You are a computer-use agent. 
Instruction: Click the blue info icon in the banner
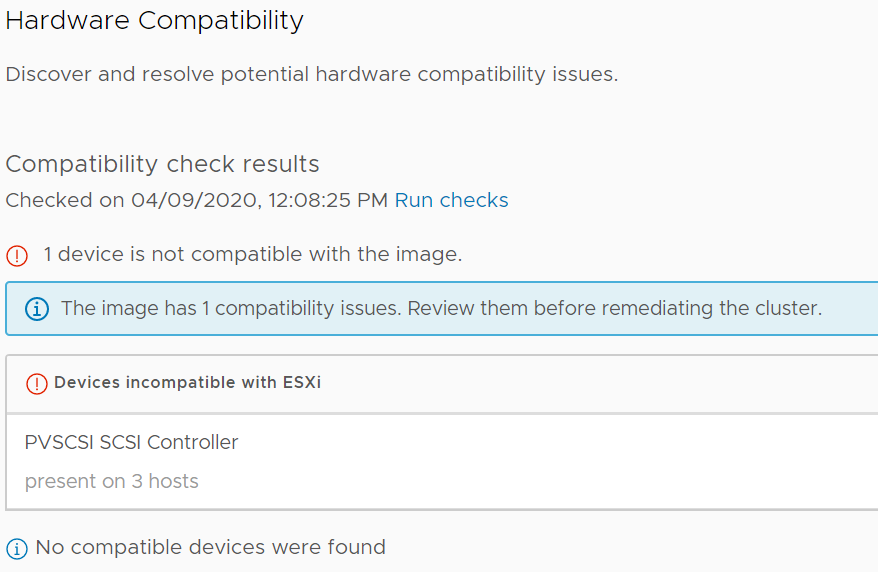pos(36,309)
